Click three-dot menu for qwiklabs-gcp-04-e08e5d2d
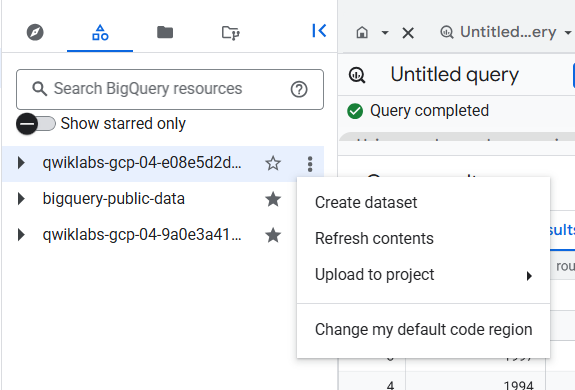 310,164
